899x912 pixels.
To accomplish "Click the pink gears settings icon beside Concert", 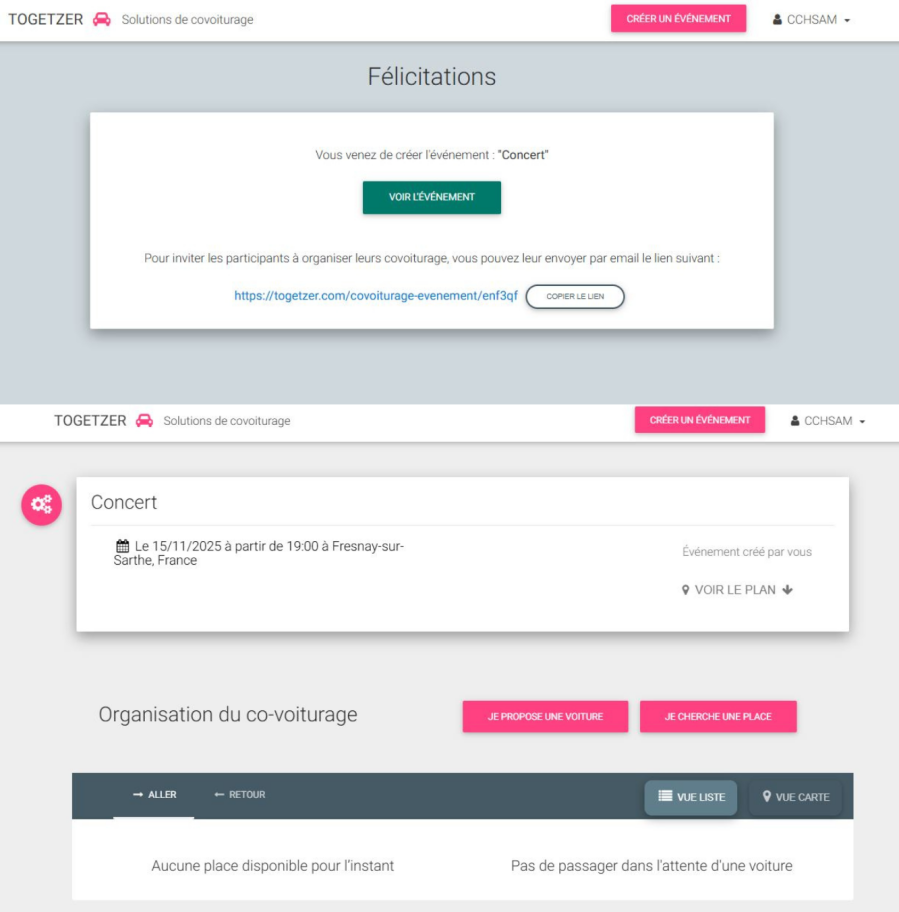I will coord(41,504).
